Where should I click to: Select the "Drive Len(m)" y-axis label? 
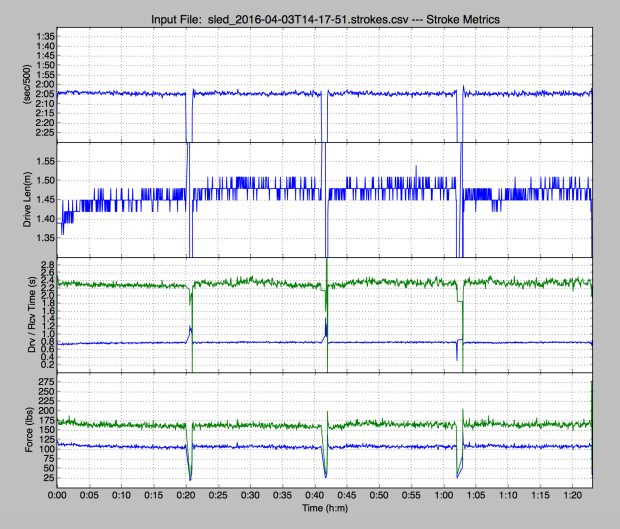(11, 200)
